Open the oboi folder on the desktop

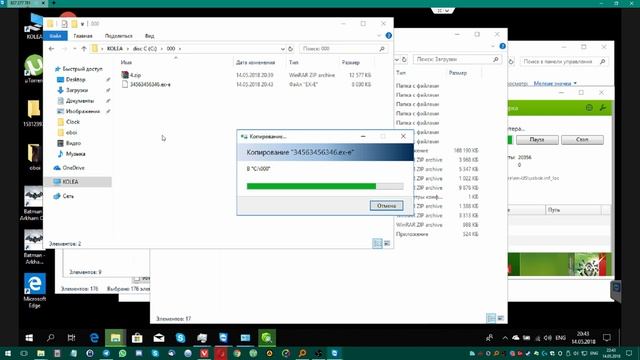pos(34,157)
